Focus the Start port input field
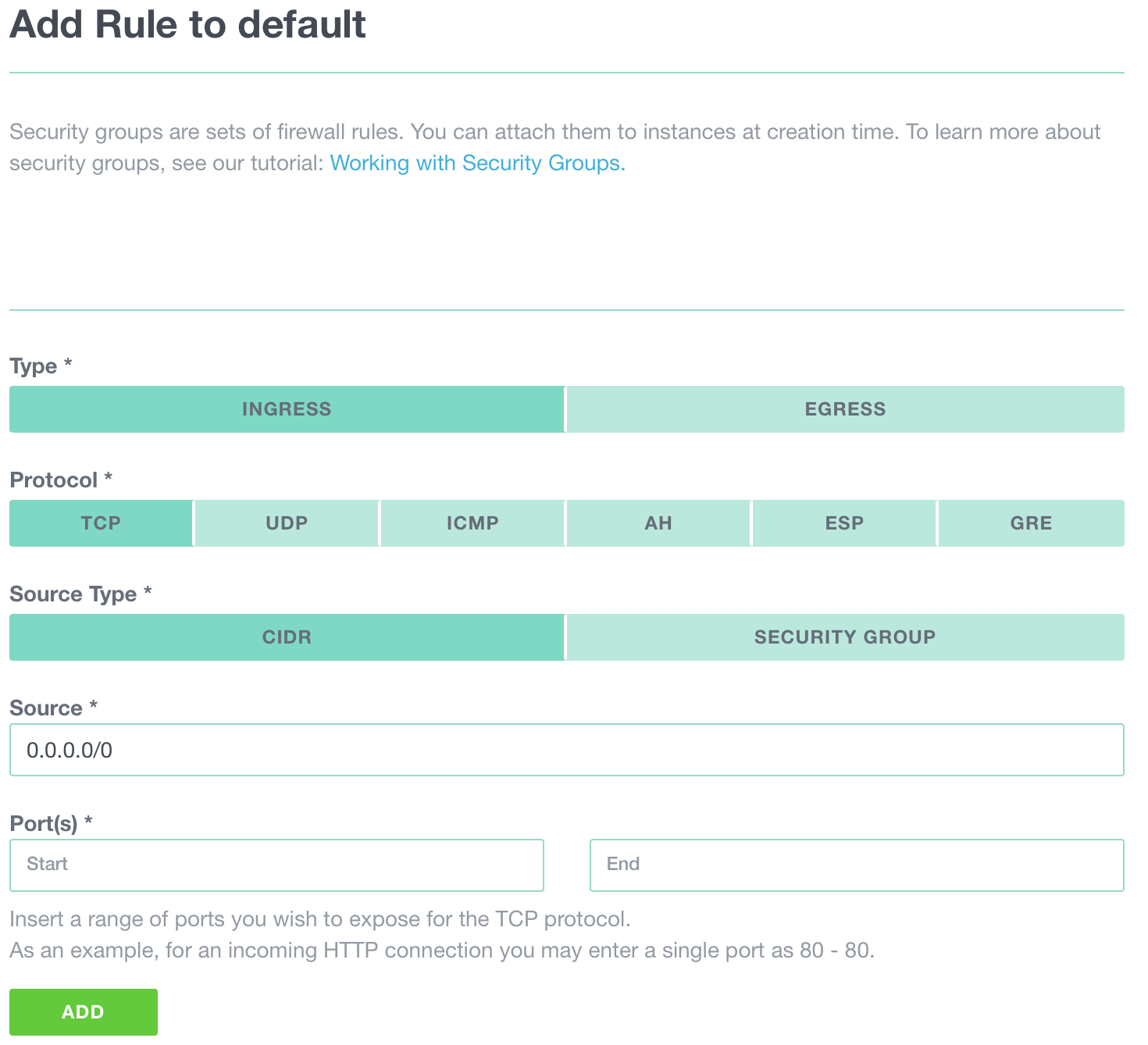 276,865
